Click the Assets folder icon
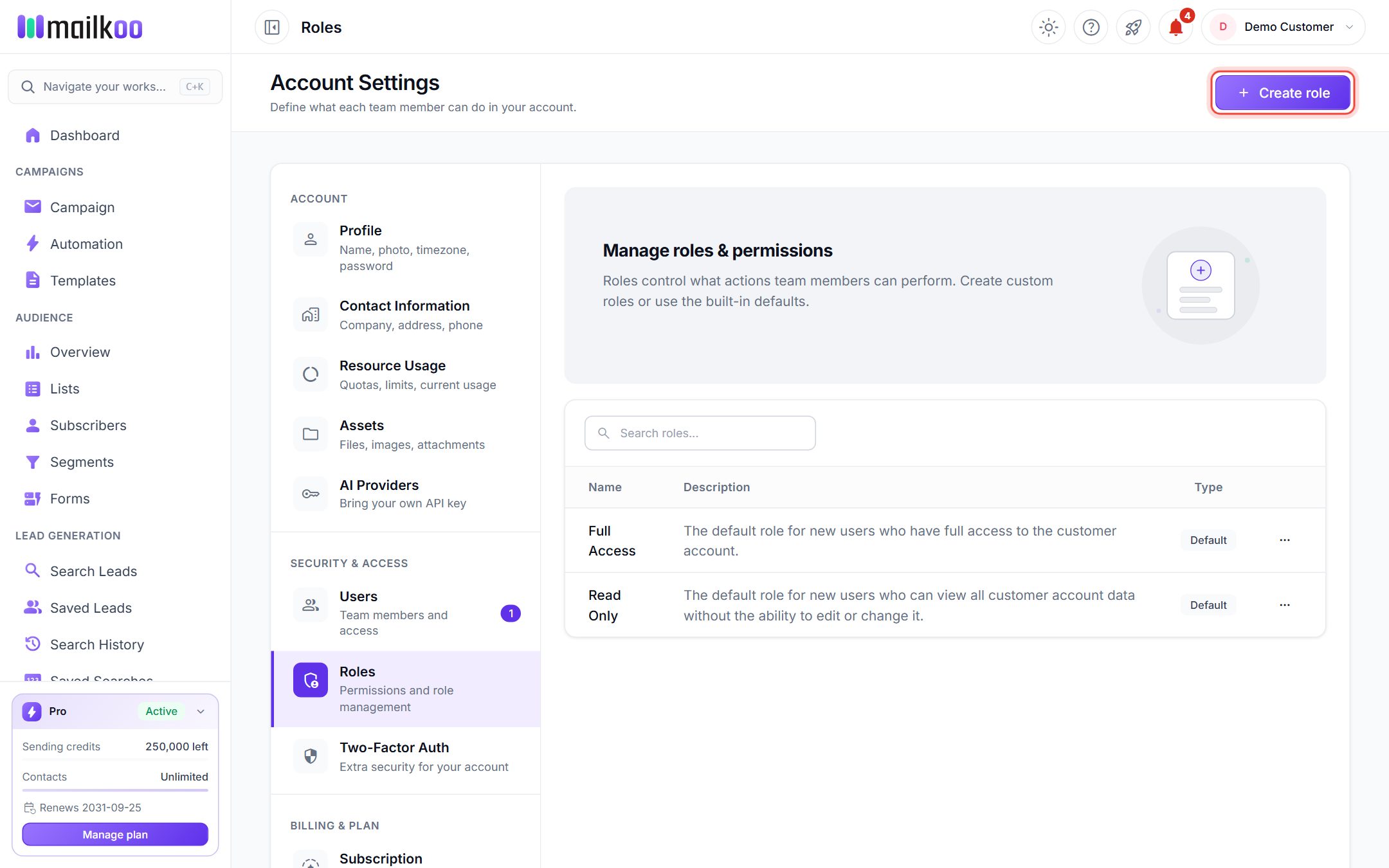Screen dimensions: 1389x868 [x=311, y=434]
